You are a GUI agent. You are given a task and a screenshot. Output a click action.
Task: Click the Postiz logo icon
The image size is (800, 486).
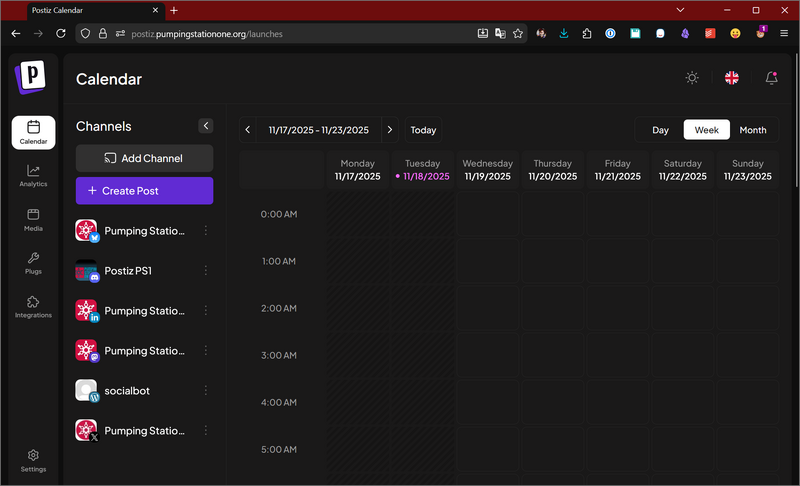click(x=32, y=76)
